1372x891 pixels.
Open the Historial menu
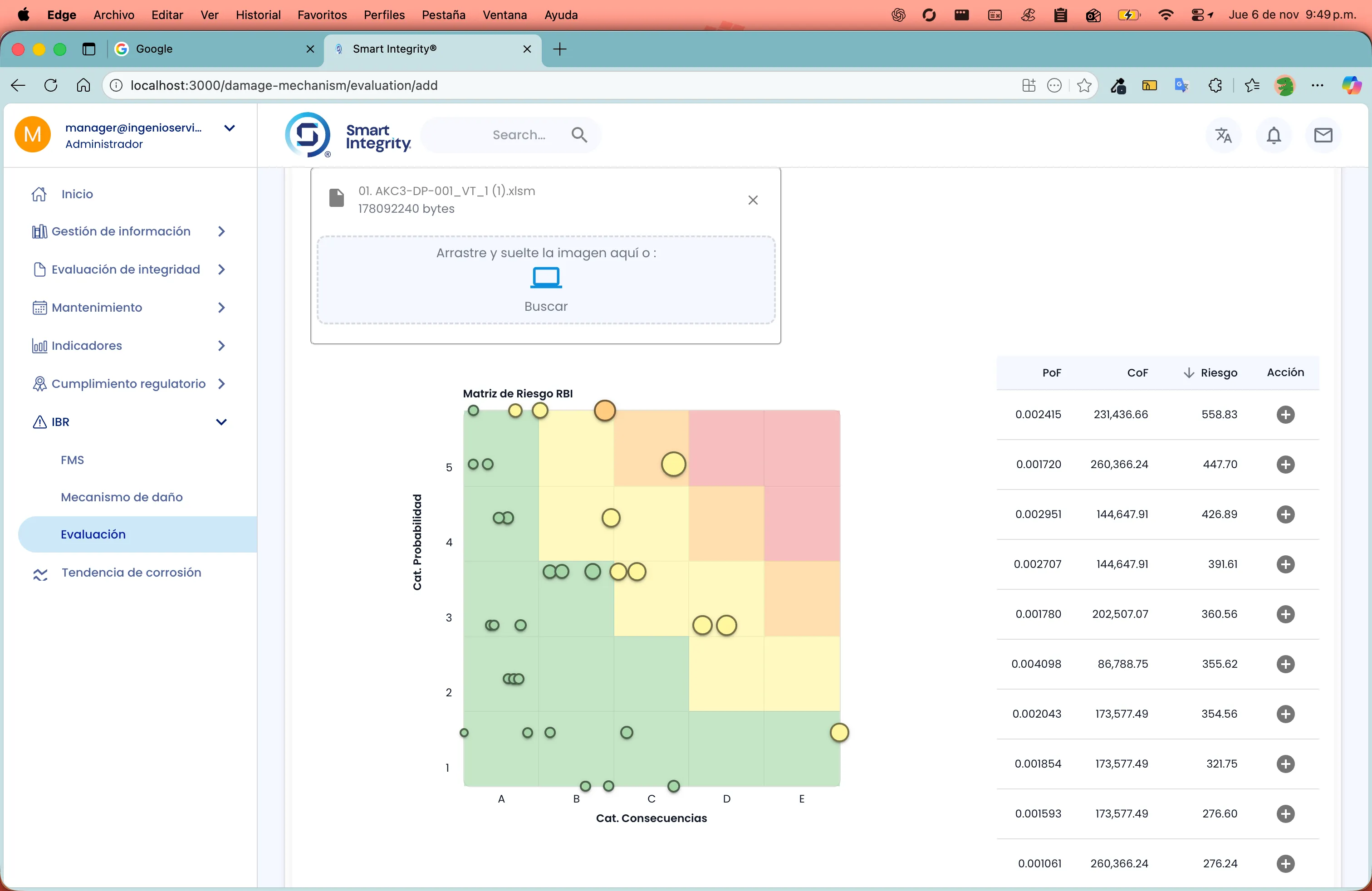click(258, 15)
